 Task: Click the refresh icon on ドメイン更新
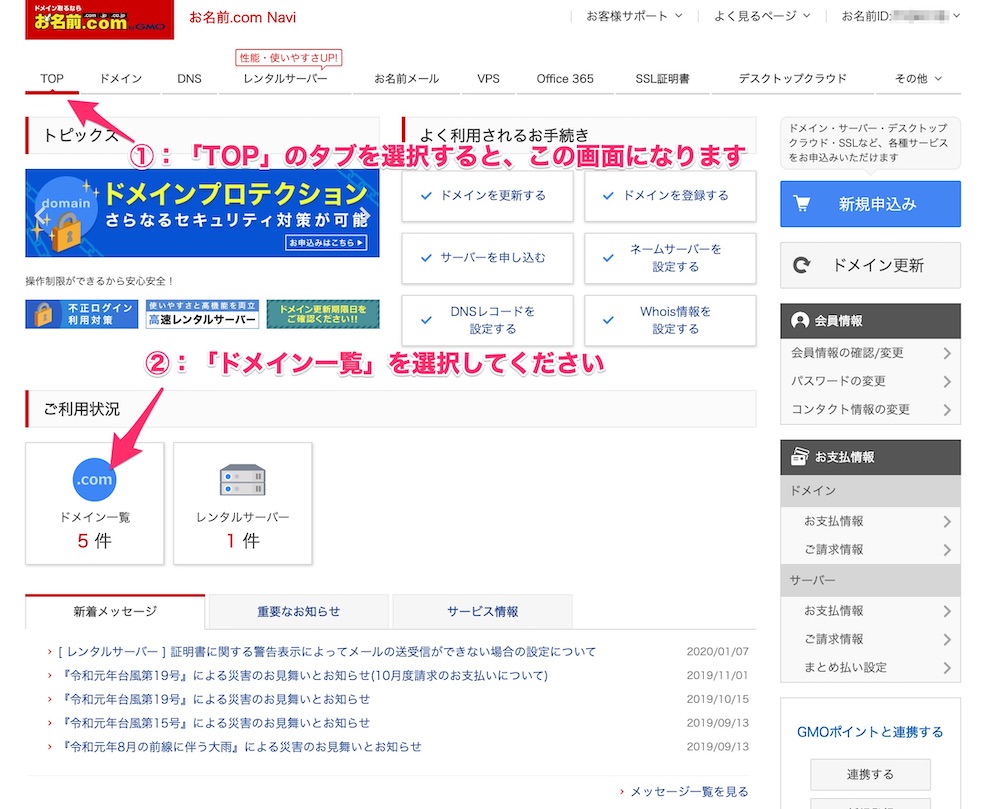point(802,265)
